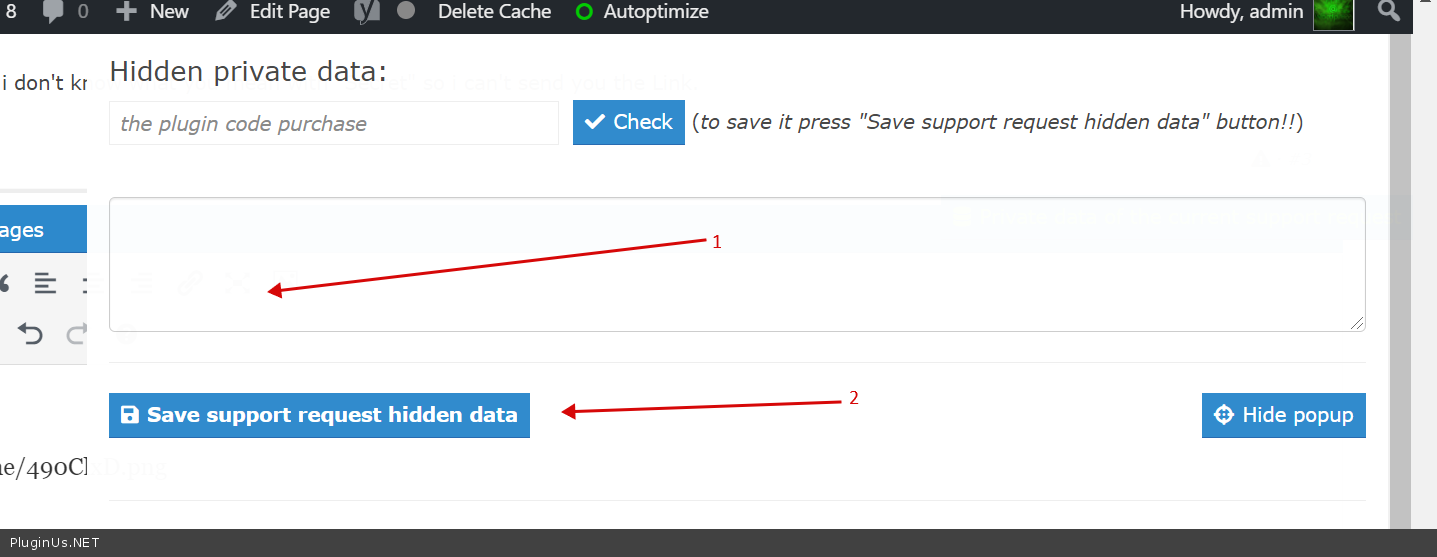Click the Yoast SEO icon
The height and width of the screenshot is (557, 1437).
(x=367, y=12)
